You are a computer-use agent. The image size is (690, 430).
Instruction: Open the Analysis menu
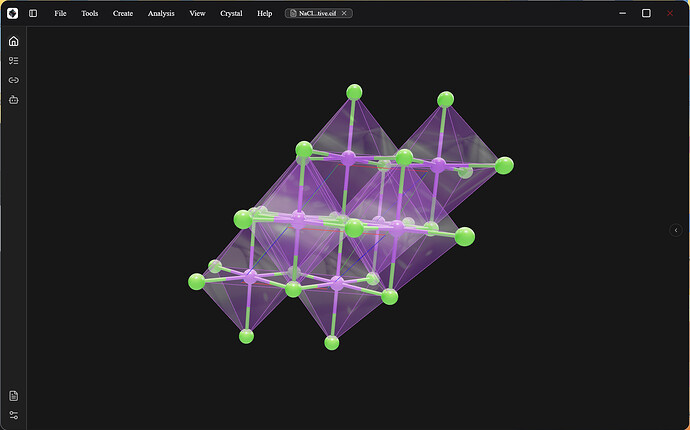pos(161,13)
